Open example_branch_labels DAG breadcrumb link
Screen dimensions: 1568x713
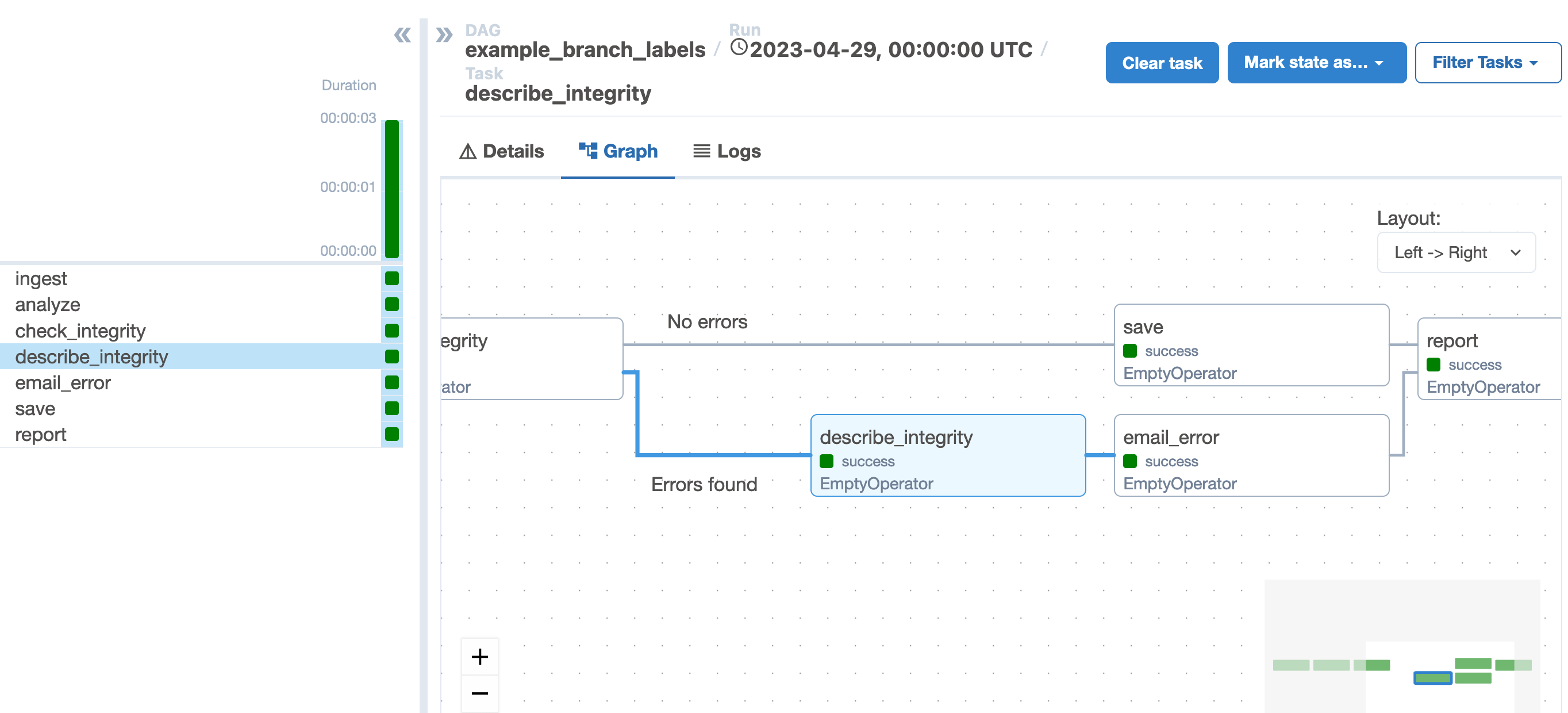click(585, 50)
